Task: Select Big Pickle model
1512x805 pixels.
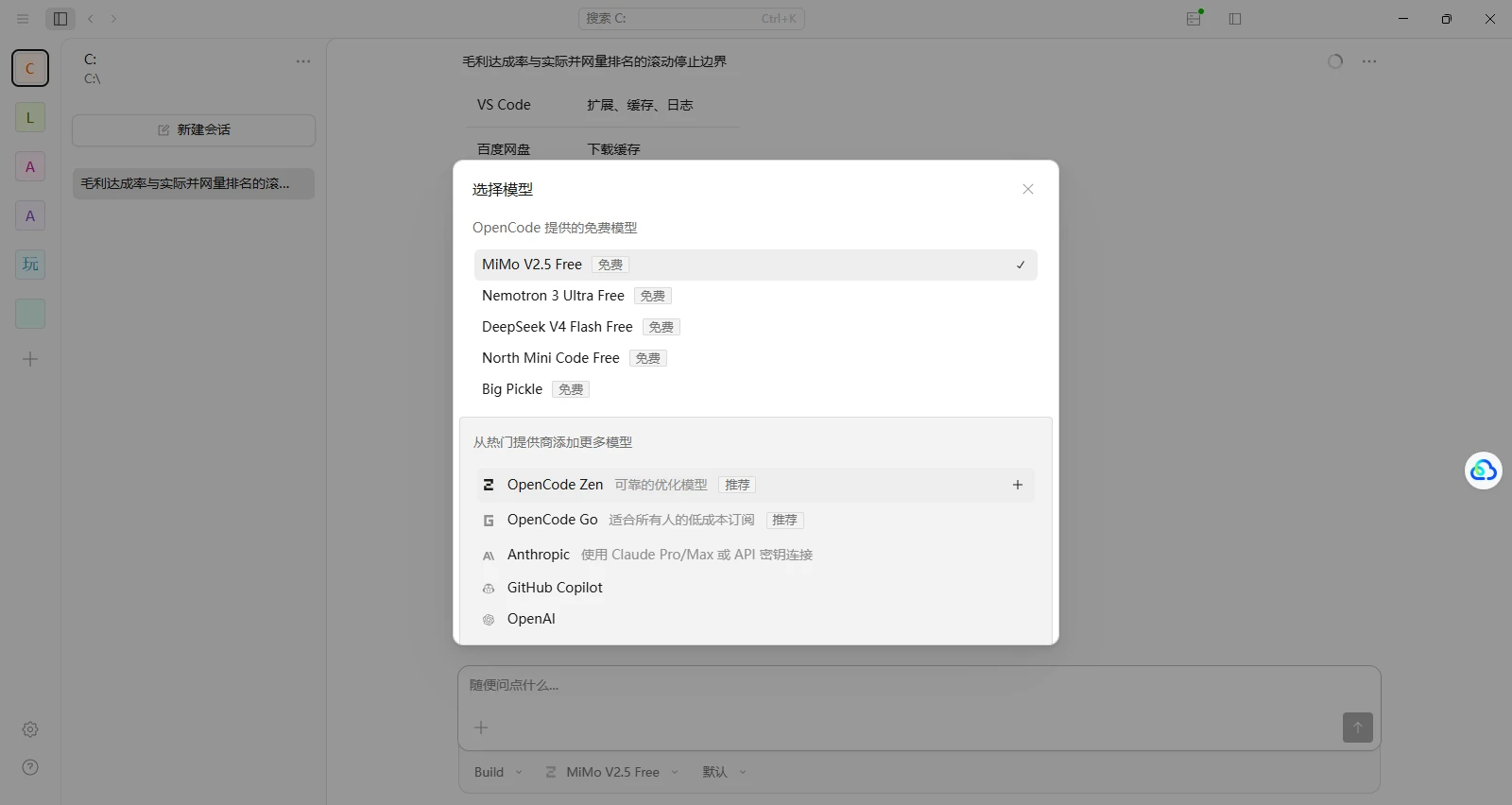Action: click(x=756, y=389)
